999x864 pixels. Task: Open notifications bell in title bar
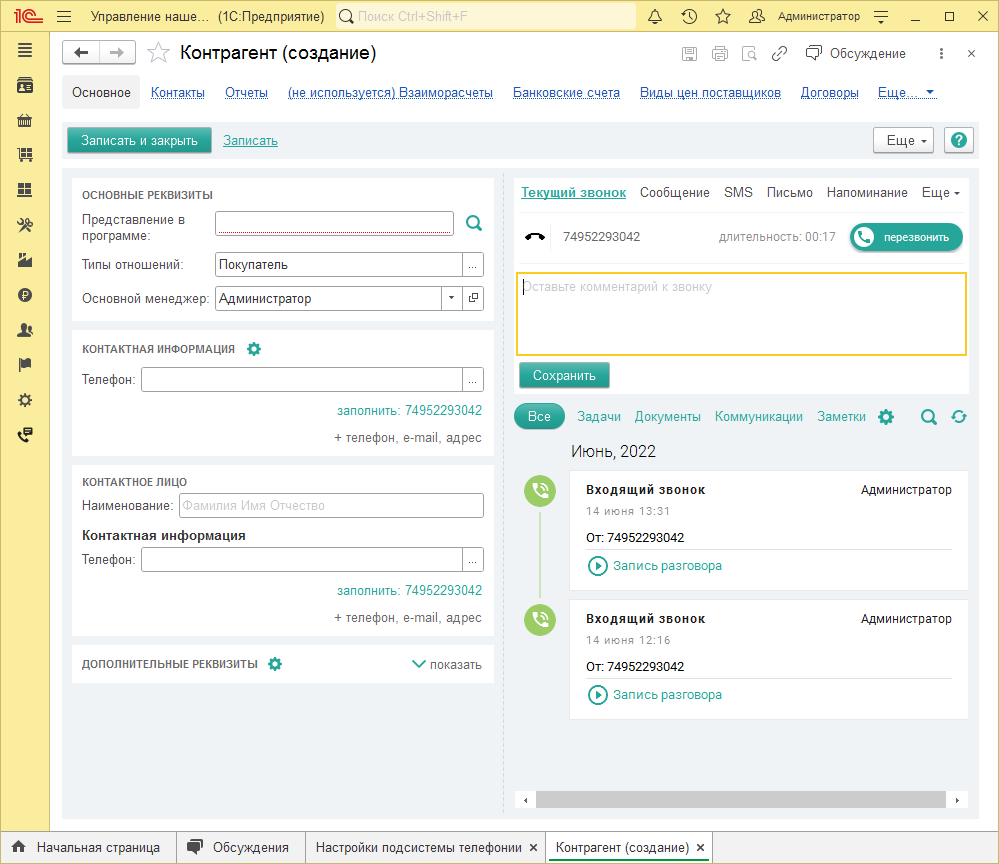click(655, 16)
